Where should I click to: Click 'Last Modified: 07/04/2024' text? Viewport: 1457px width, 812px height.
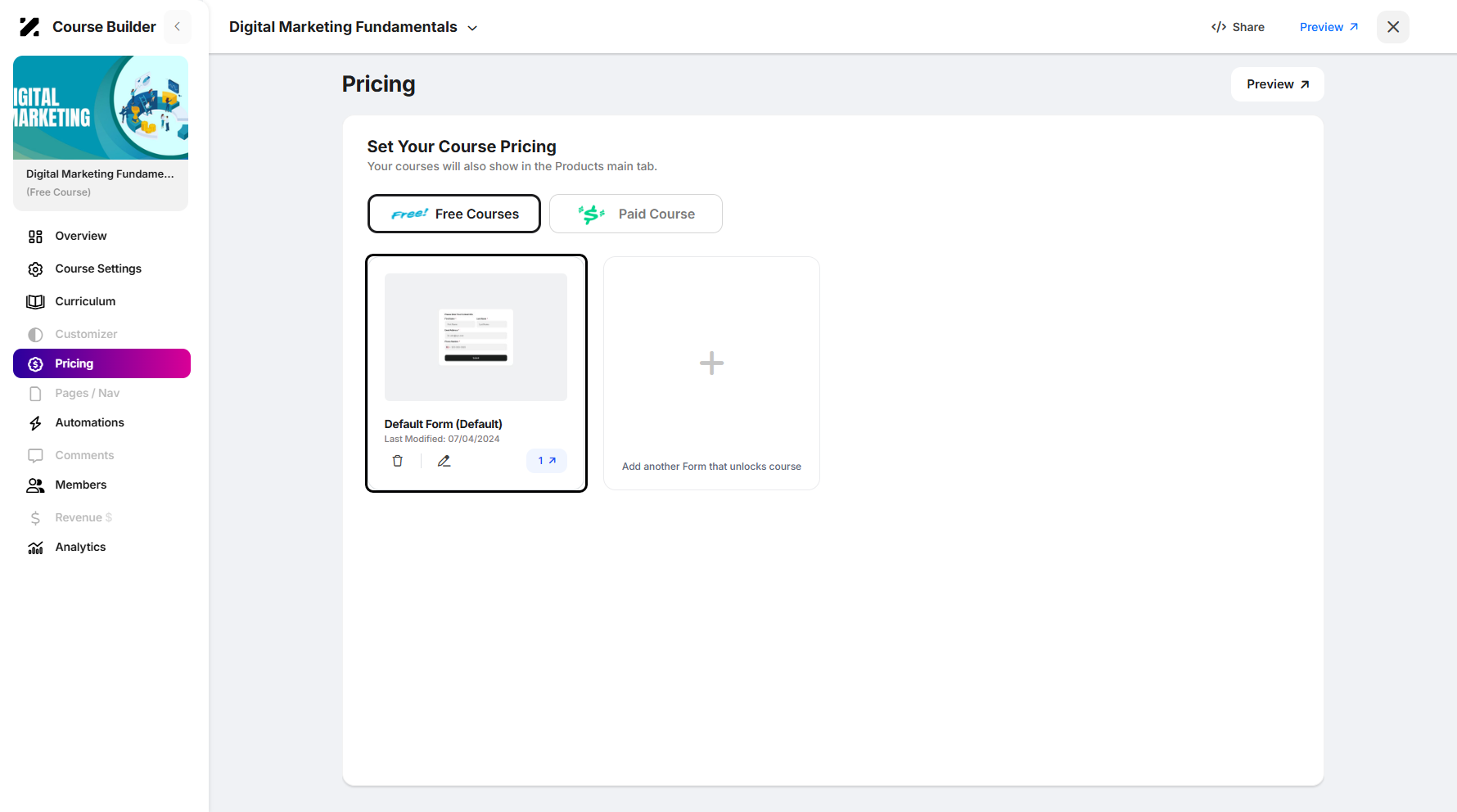[442, 439]
